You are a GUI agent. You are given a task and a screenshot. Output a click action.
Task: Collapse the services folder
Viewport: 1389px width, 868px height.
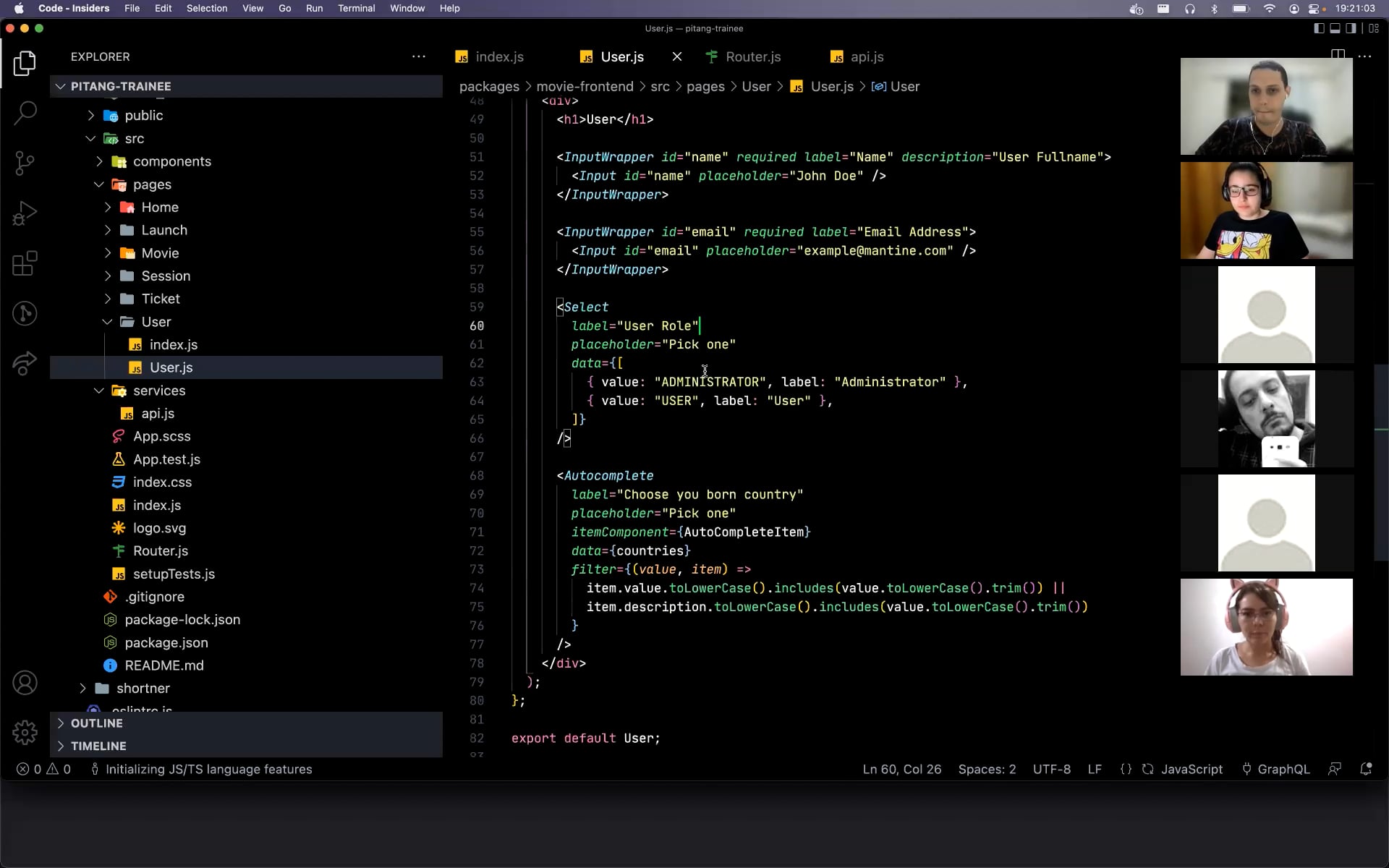click(246, 391)
